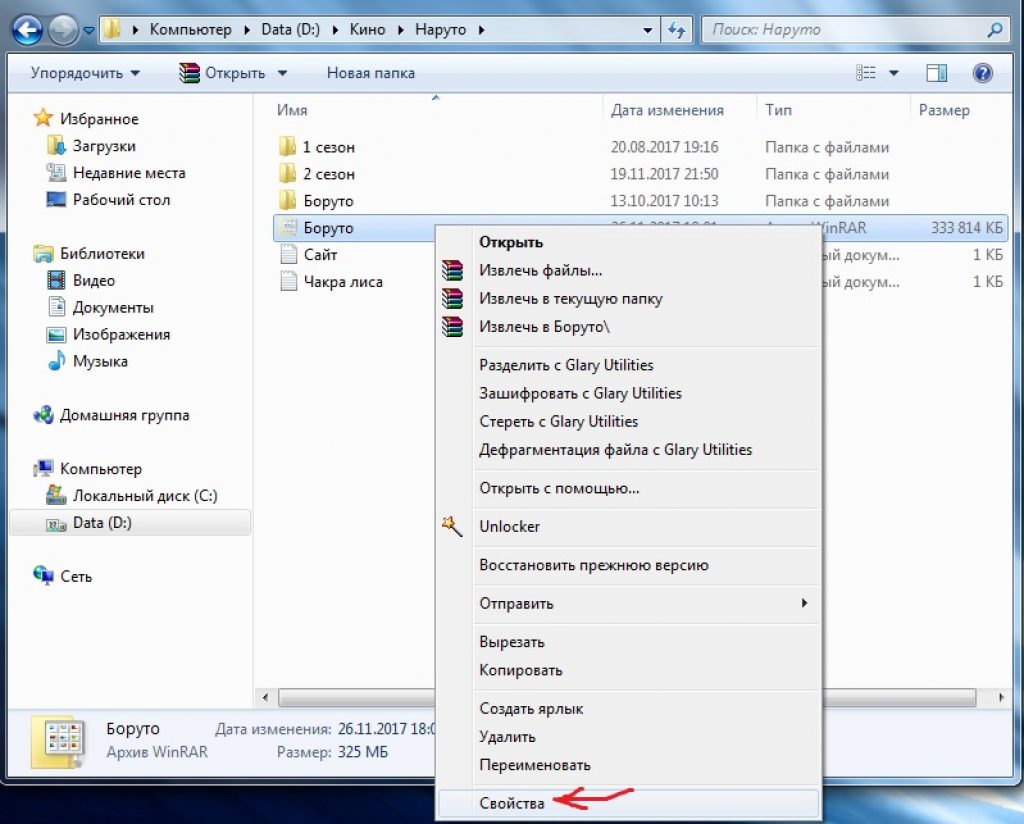Select the "Избранное" star item
This screenshot has height=824, width=1024.
click(86, 119)
